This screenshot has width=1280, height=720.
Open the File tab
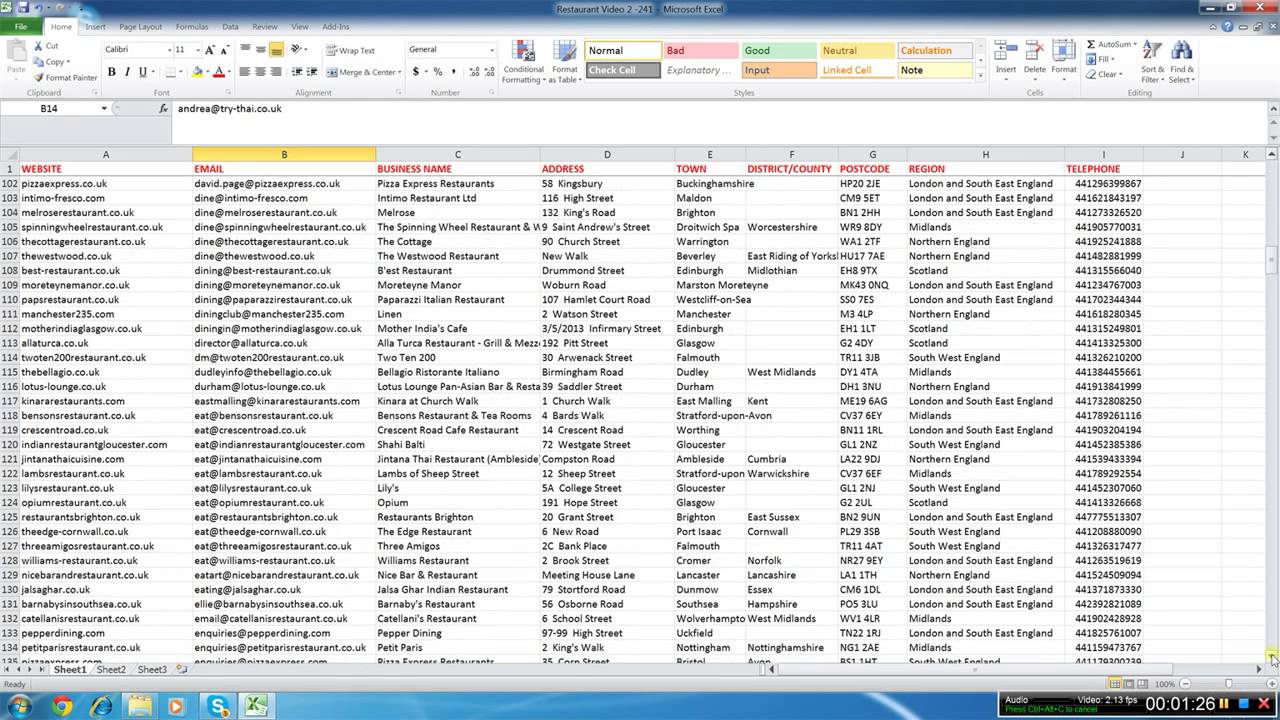pos(21,27)
